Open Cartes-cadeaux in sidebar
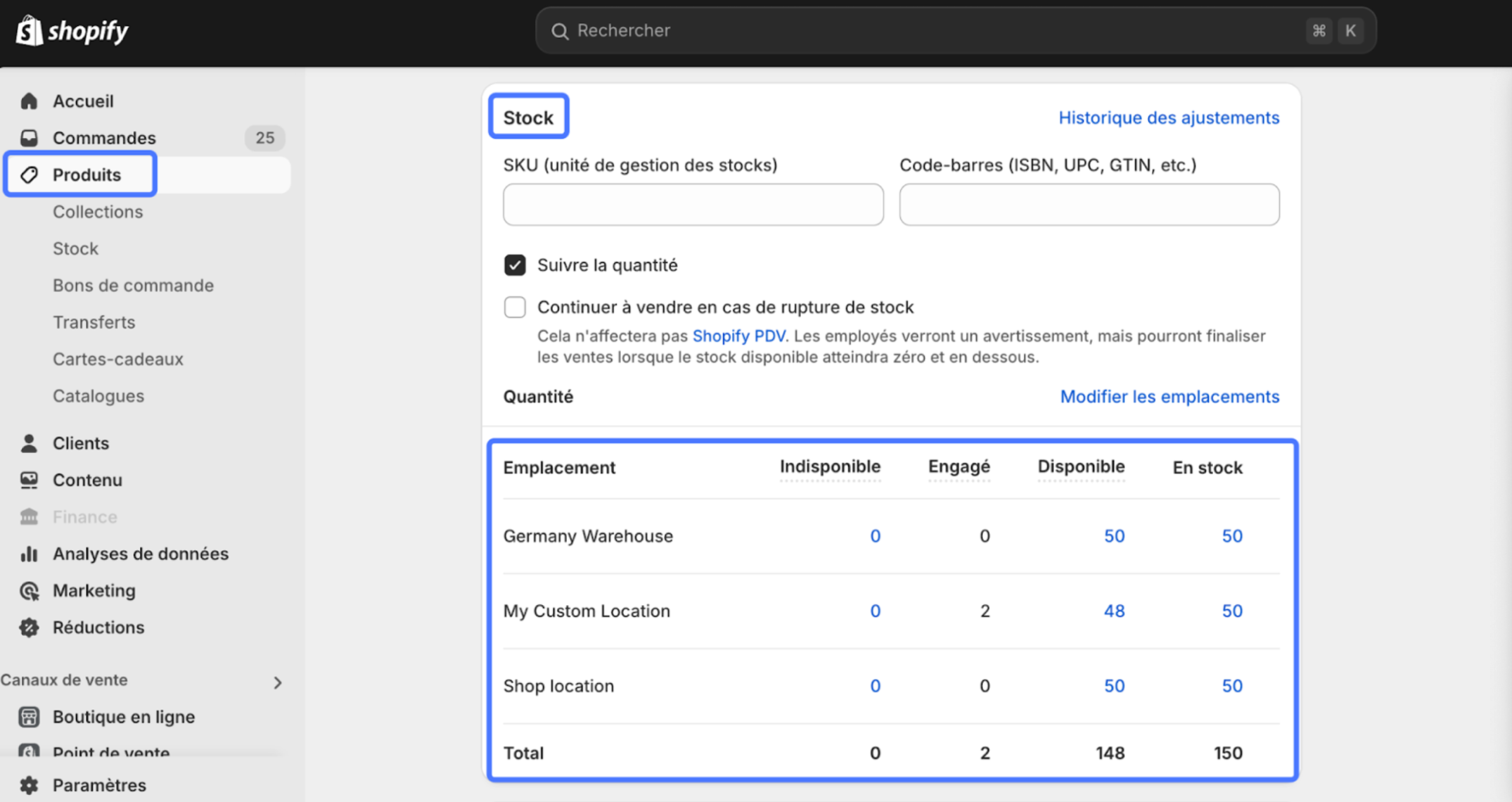Viewport: 1512px width, 802px height. point(117,359)
